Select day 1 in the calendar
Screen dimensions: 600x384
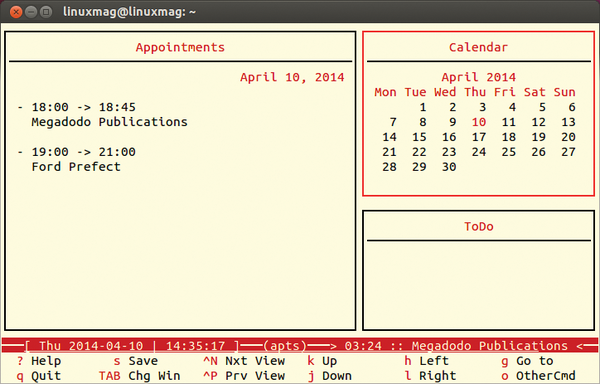pos(422,107)
